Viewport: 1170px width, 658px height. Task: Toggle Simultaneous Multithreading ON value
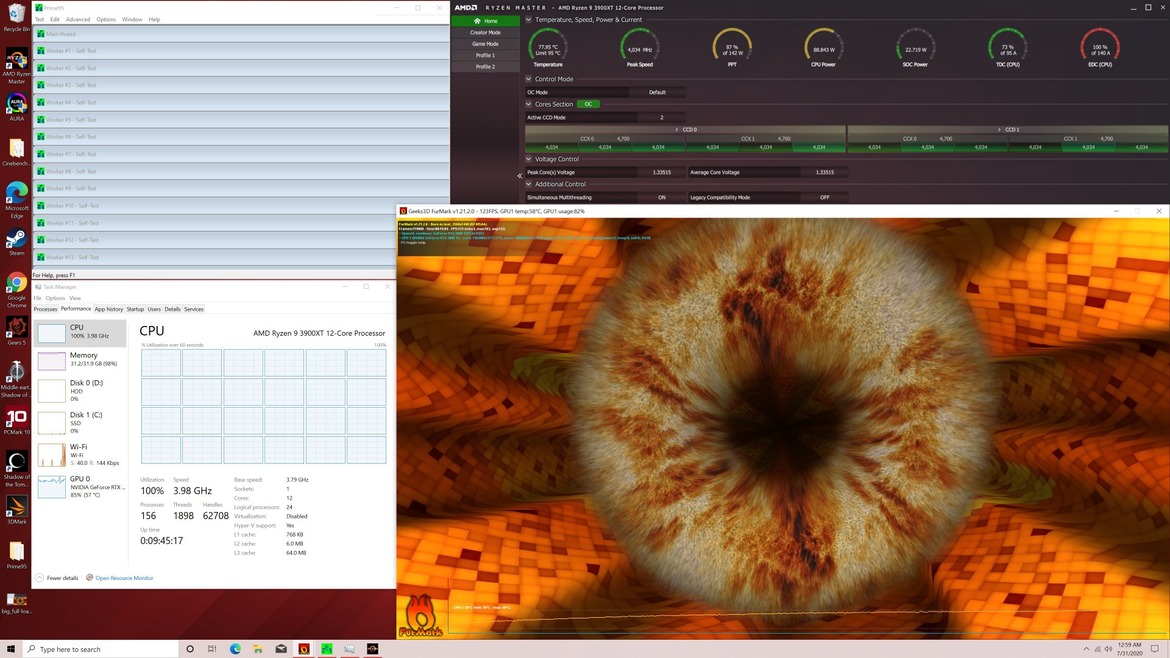tap(662, 198)
